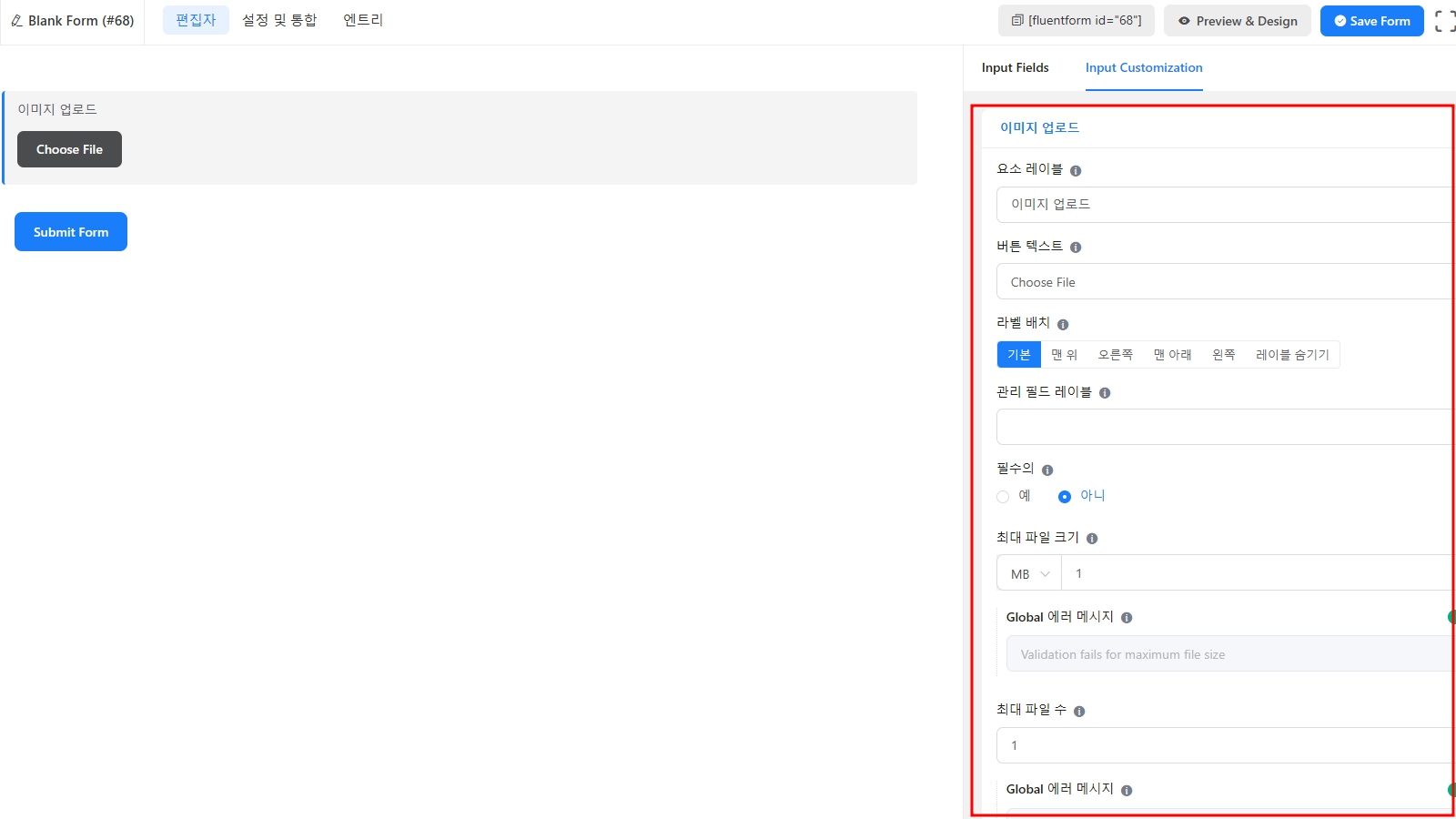Viewport: 1456px width, 819px height.
Task: Switch to Input Customization tab
Action: (x=1144, y=67)
